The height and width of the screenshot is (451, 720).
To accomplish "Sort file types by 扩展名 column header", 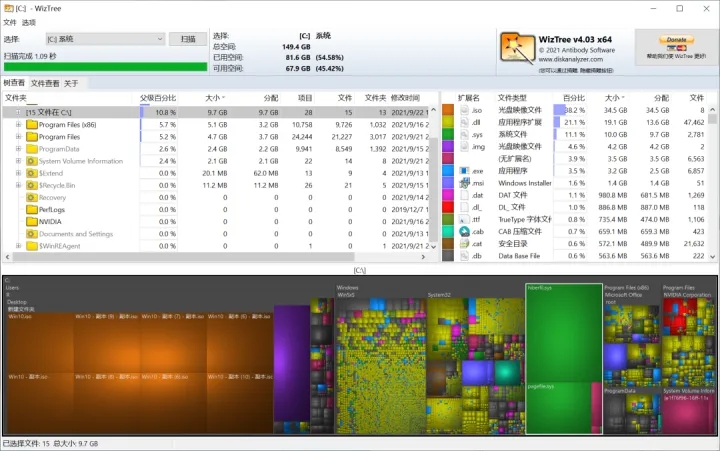I will click(469, 98).
